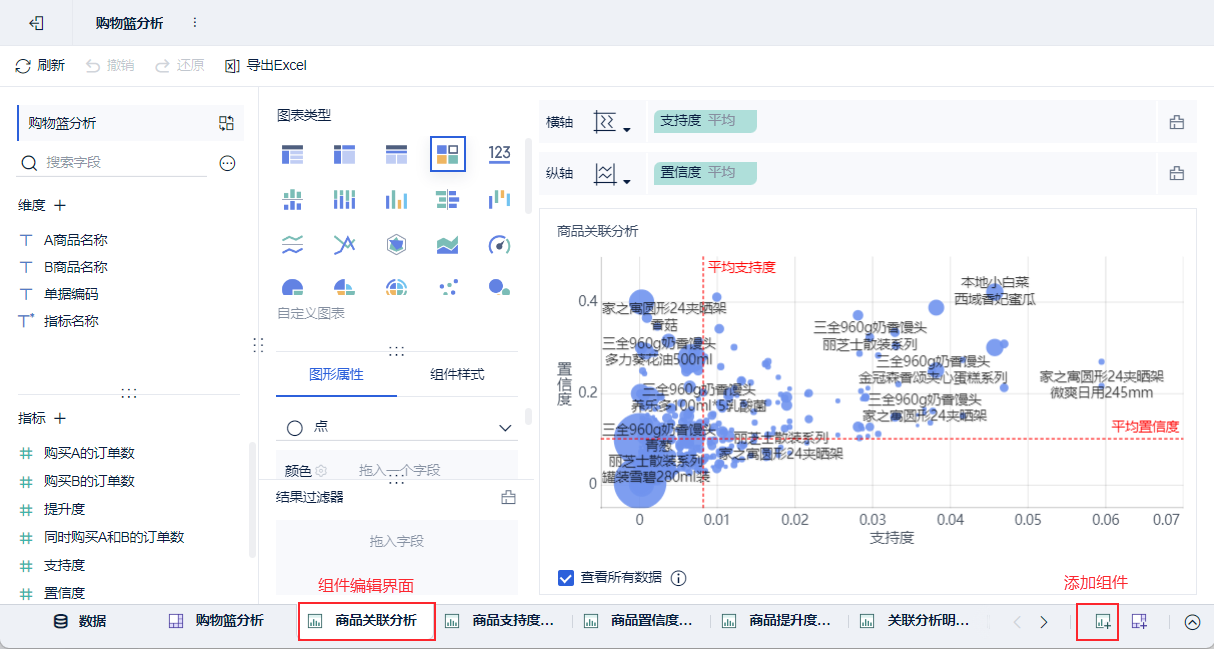Clear the 横轴 fields with broom icon
Screen dimensions: 1214x649
(1177, 122)
